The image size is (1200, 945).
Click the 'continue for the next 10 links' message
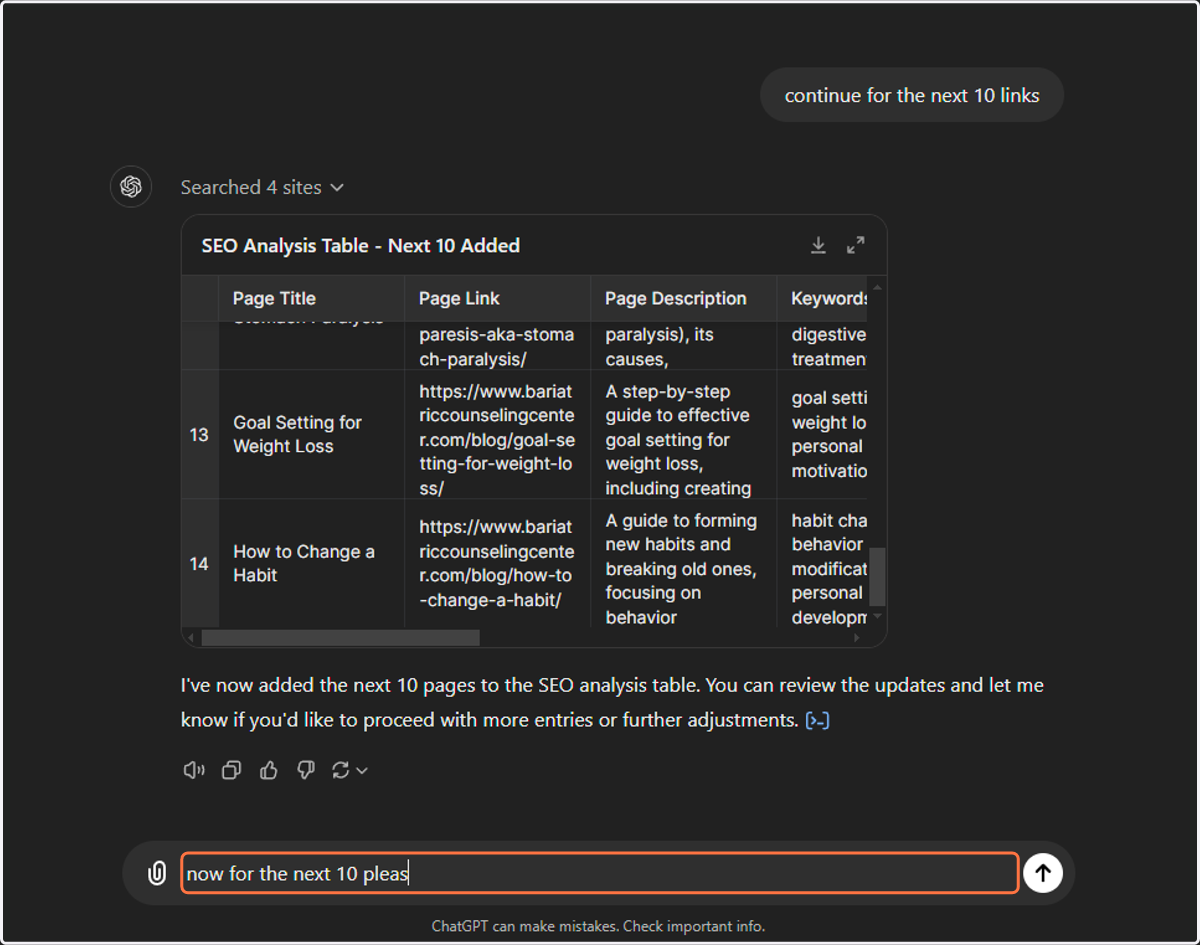click(x=912, y=95)
